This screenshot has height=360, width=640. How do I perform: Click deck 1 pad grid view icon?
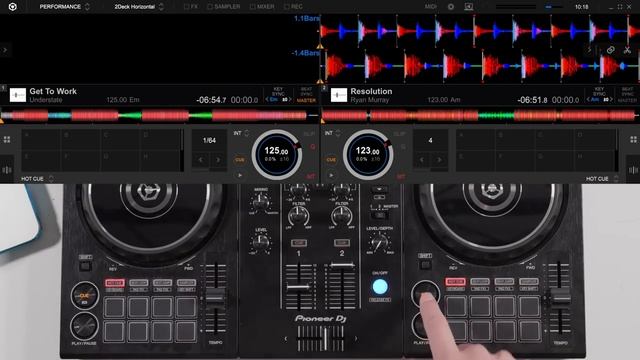[x=7, y=140]
